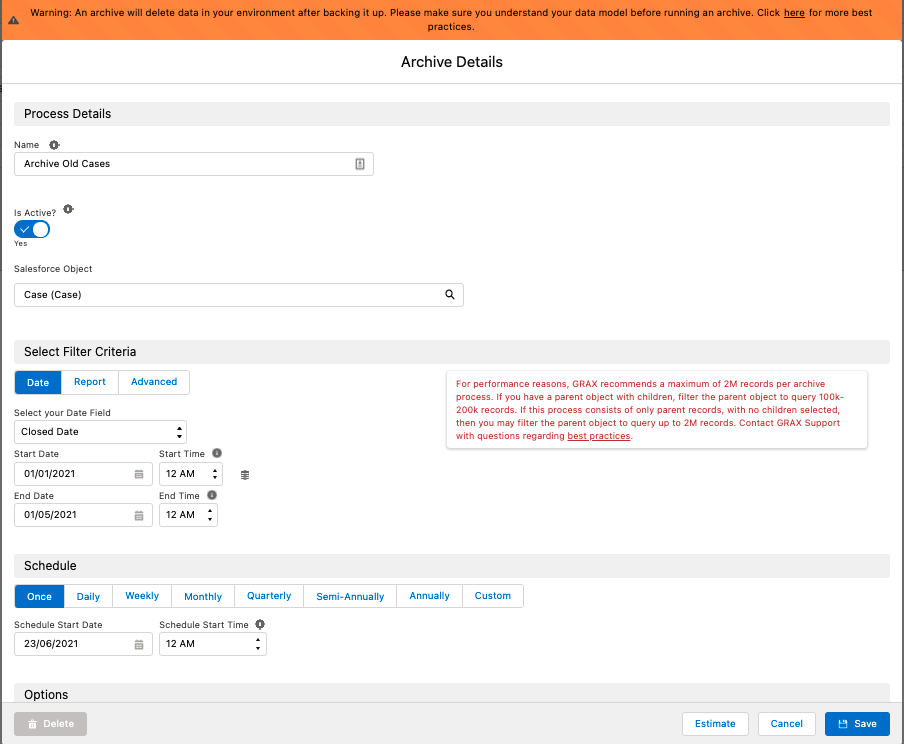The image size is (904, 744).
Task: Click the info icon beside Is Active?
Action: (68, 209)
